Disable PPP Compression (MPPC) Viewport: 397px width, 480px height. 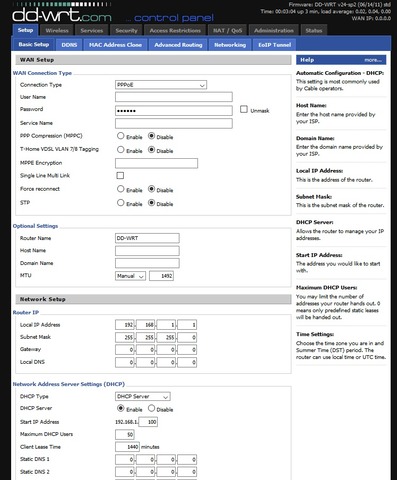[x=151, y=136]
